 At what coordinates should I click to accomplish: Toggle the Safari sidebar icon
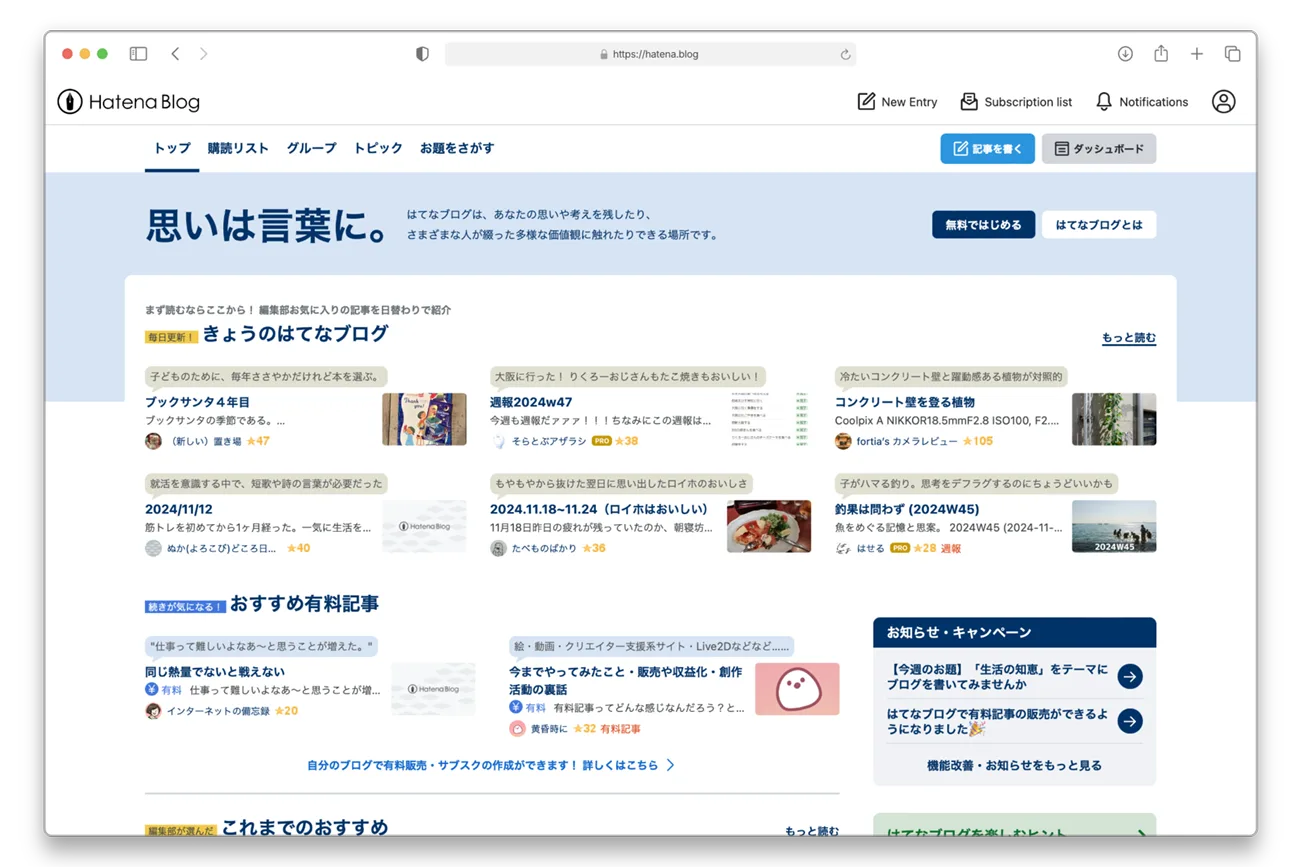[x=139, y=53]
